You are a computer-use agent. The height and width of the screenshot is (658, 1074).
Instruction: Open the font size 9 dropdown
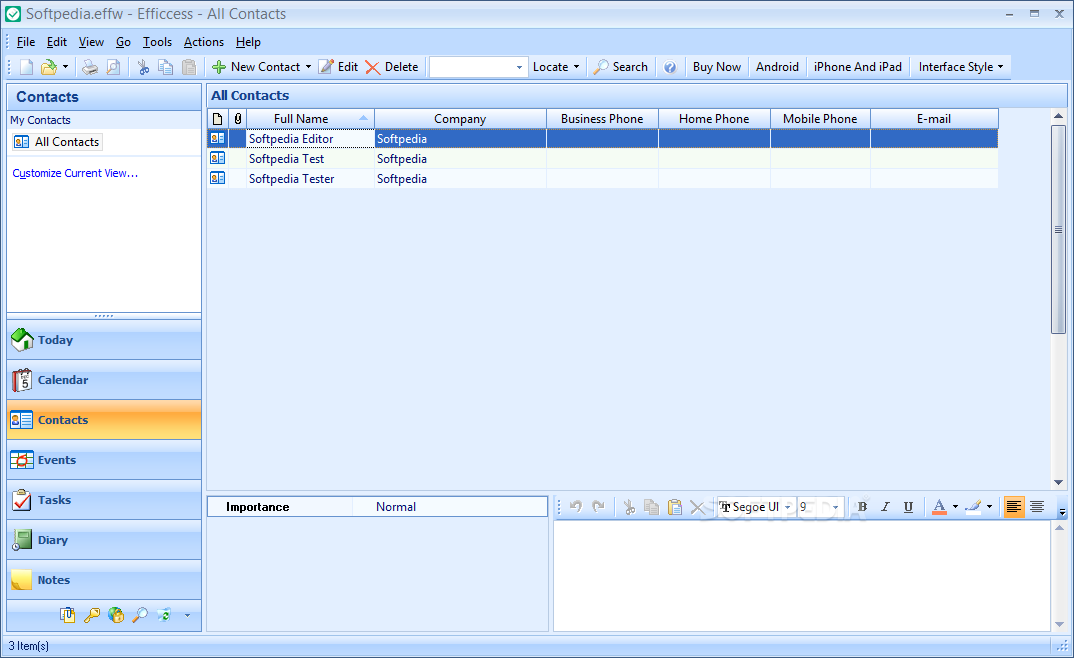[835, 507]
